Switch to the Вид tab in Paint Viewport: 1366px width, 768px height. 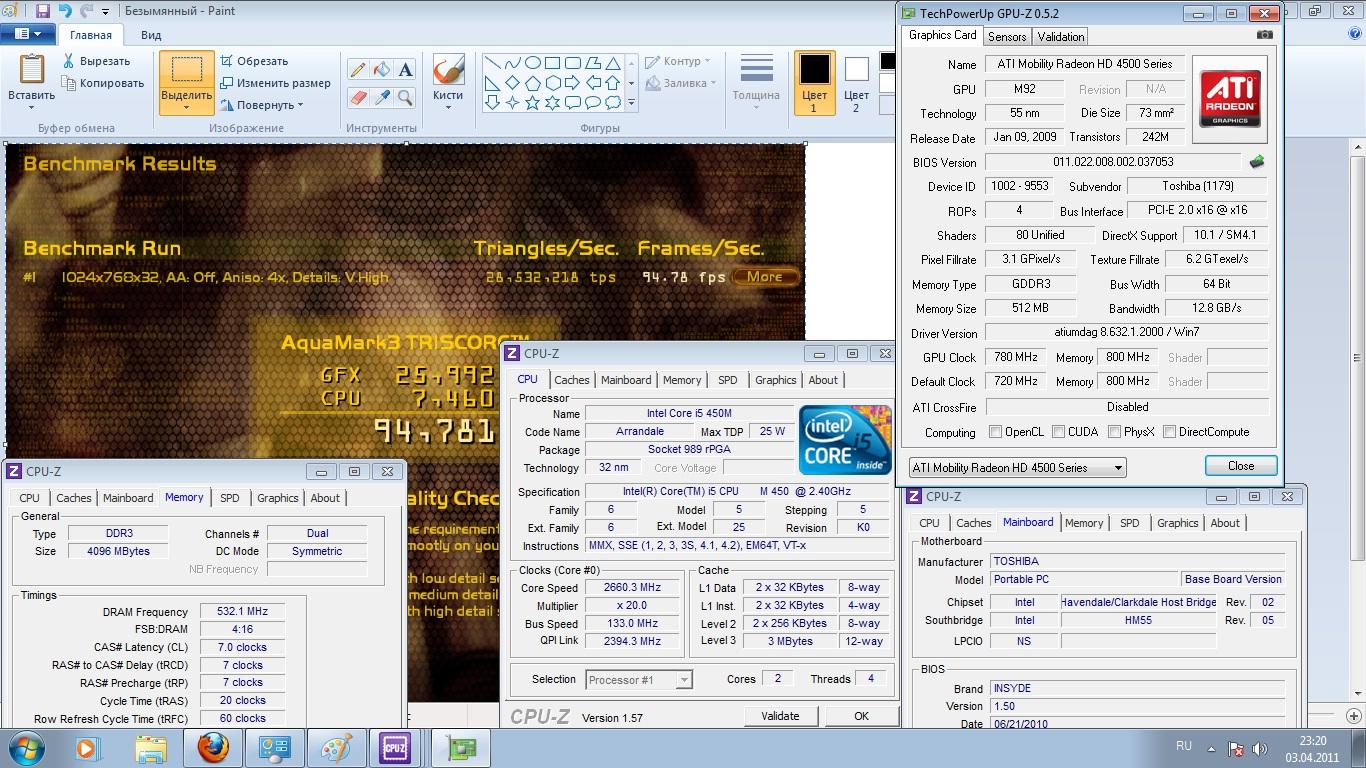coord(151,35)
